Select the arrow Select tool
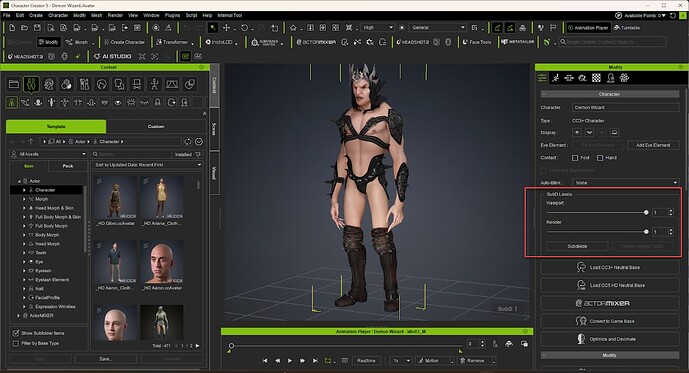Viewport: 689px width, 373px height. tap(213, 28)
